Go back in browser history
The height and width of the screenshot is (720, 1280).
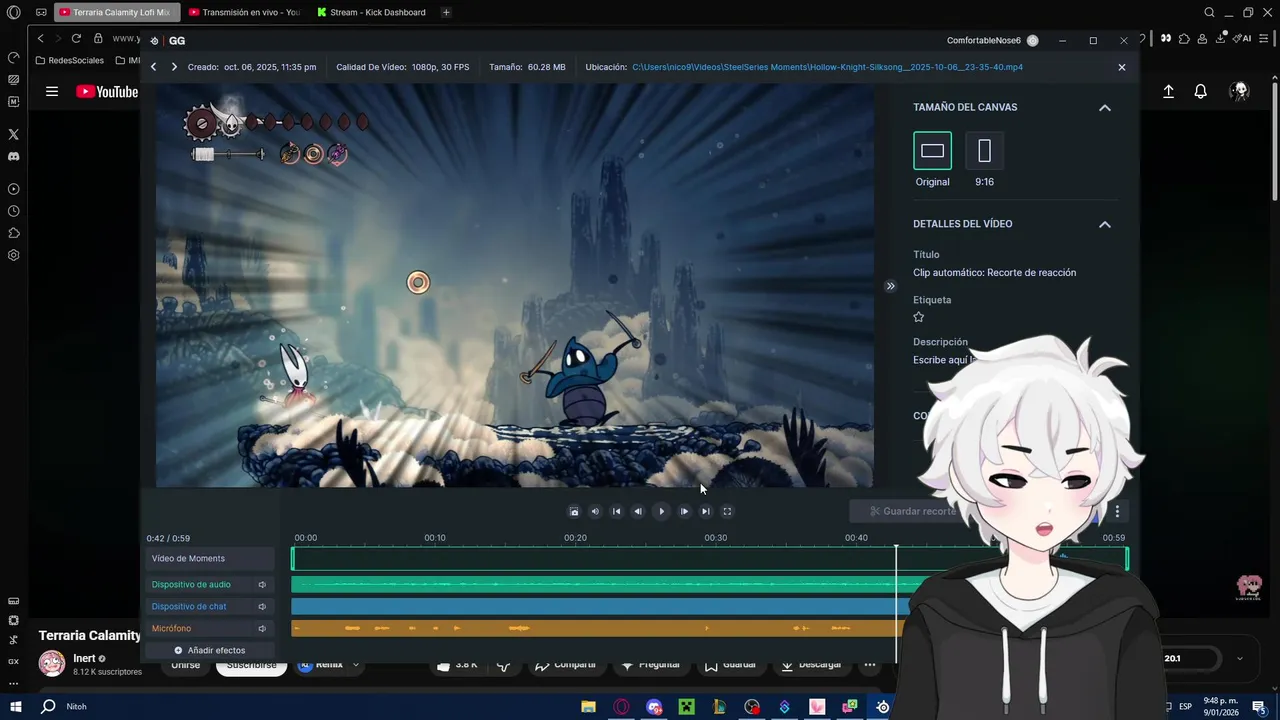(40, 38)
